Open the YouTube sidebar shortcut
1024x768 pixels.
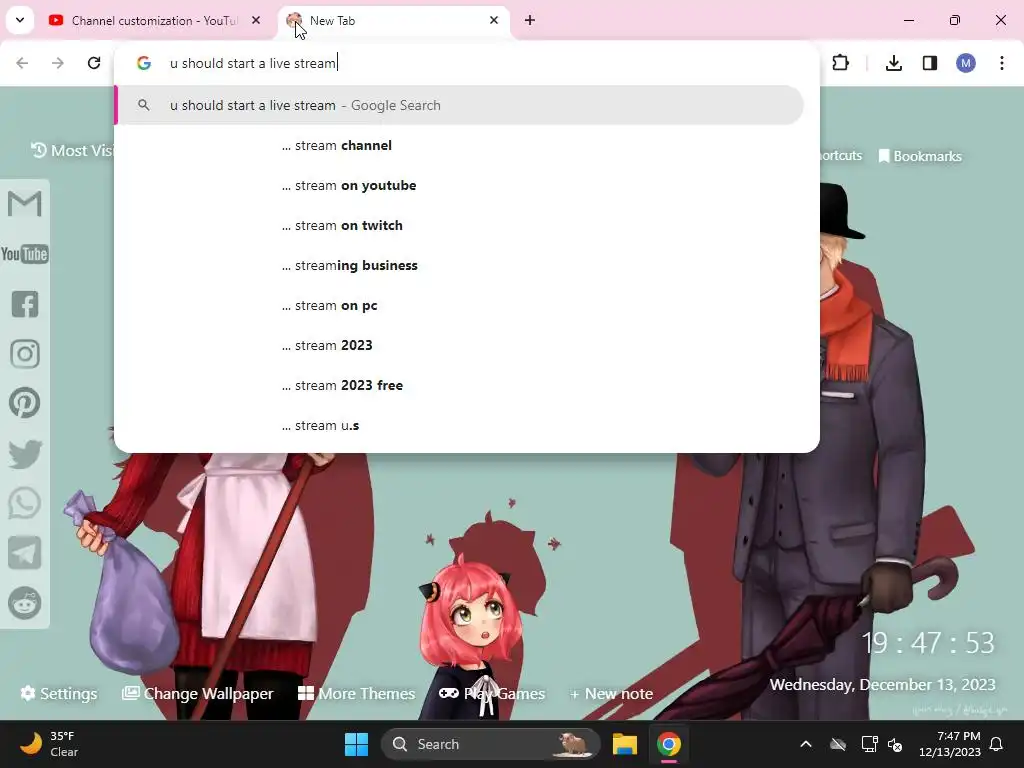[x=25, y=254]
